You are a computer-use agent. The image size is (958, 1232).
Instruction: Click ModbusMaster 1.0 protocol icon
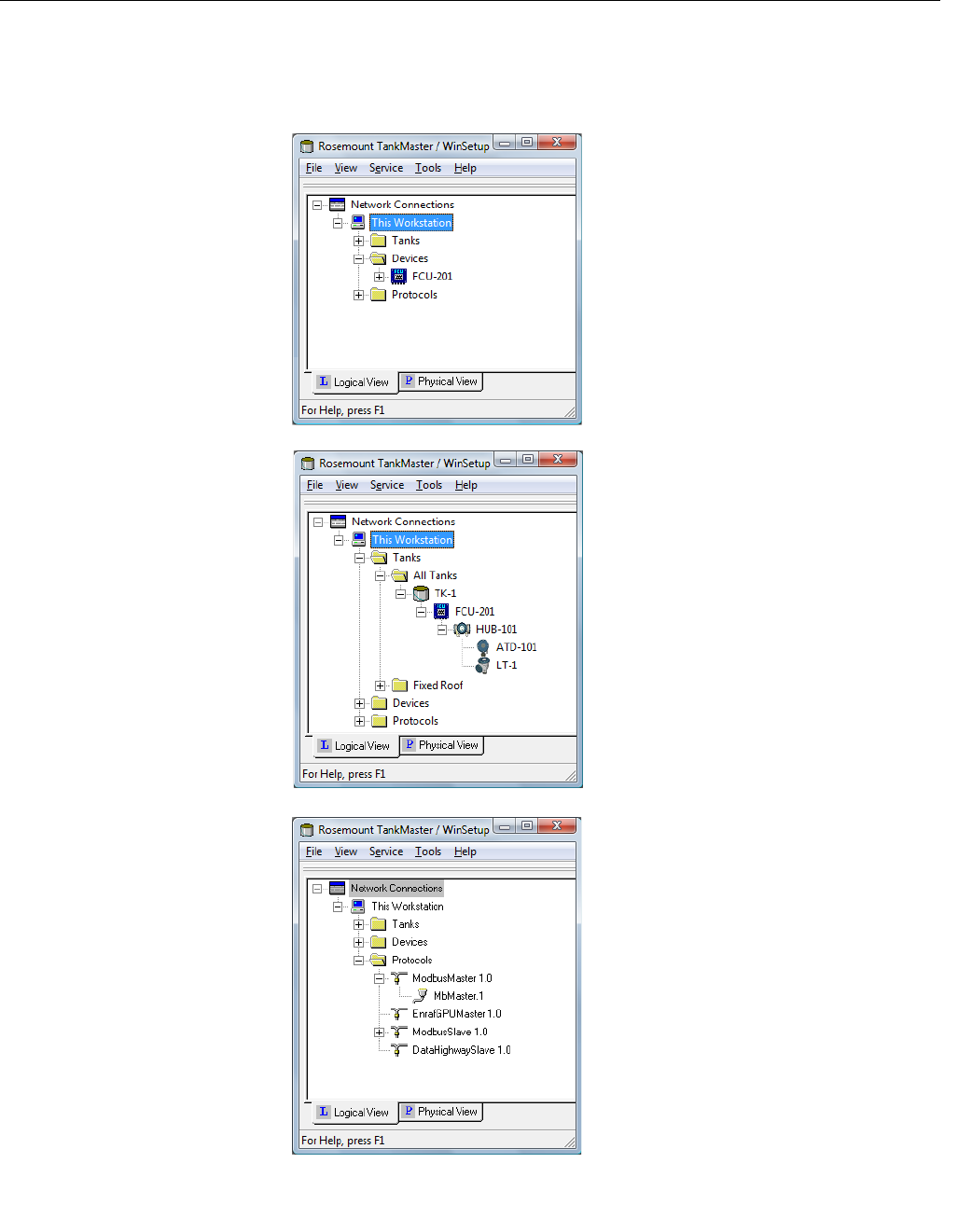pos(399,978)
